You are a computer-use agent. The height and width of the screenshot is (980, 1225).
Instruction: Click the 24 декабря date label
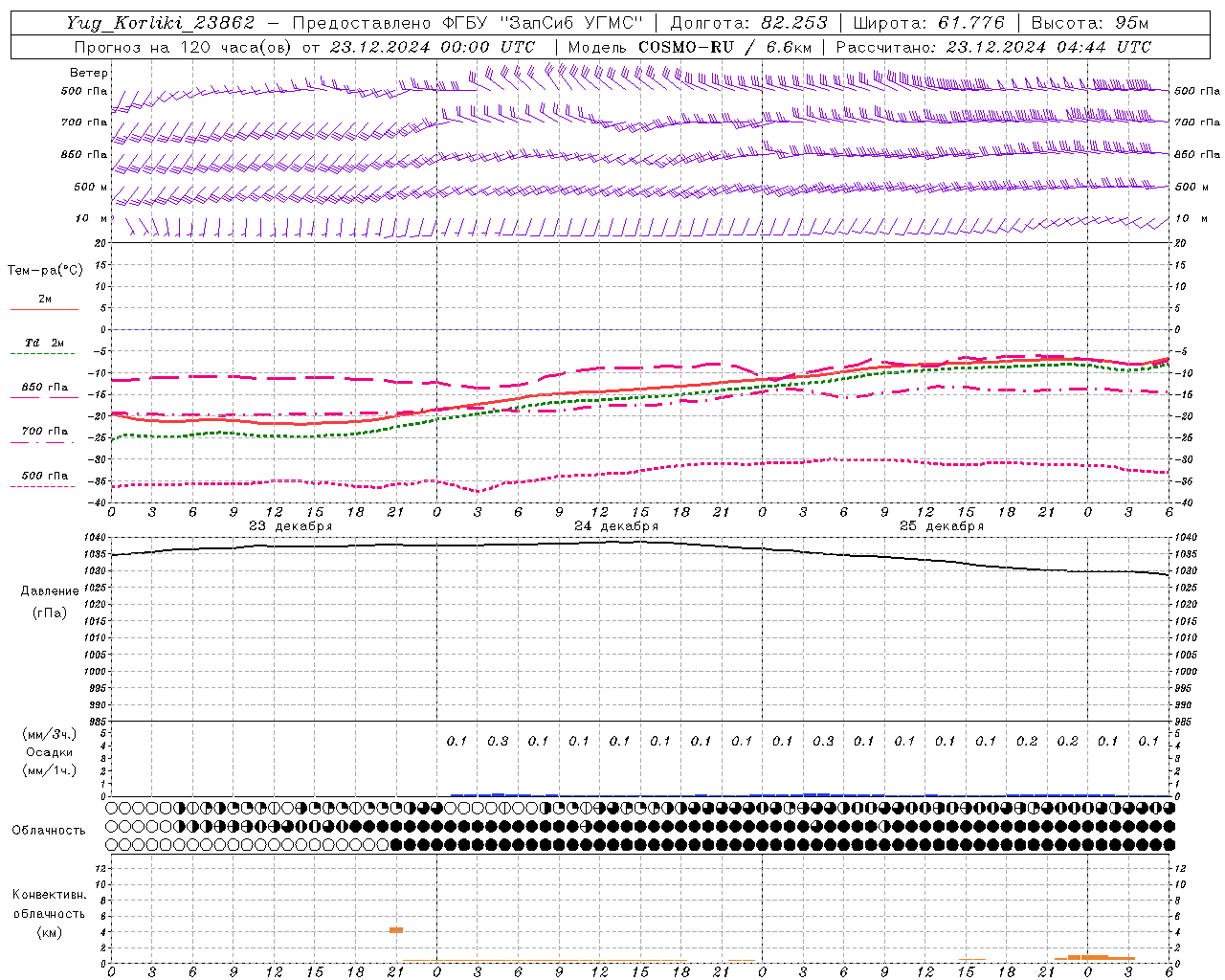point(616,526)
